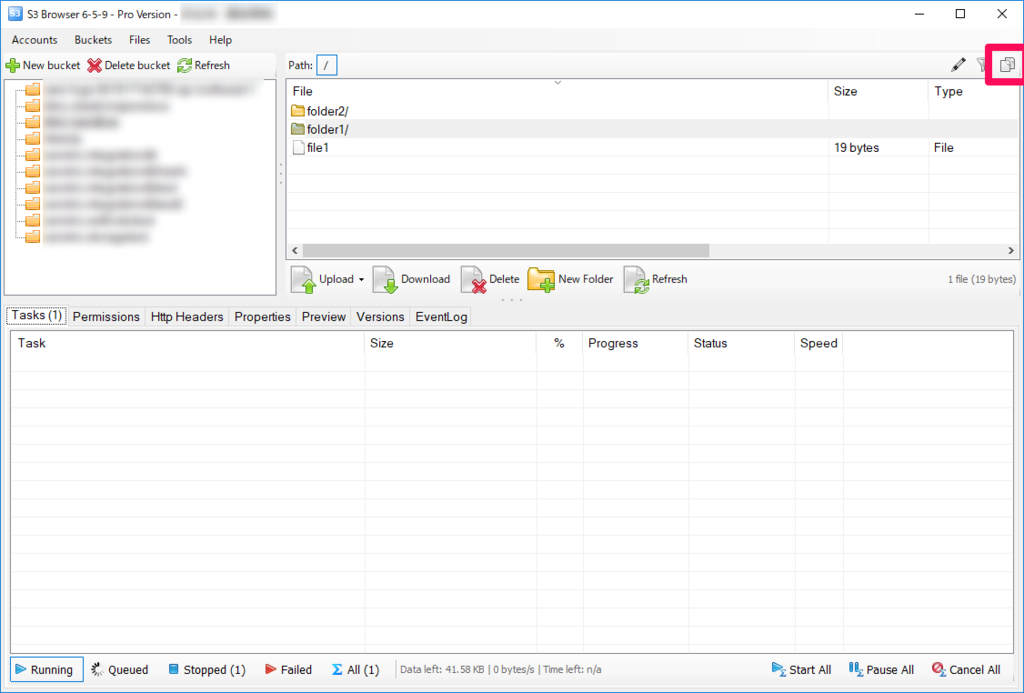Viewport: 1024px width, 693px height.
Task: Switch to the Permissions tab
Action: click(x=106, y=317)
